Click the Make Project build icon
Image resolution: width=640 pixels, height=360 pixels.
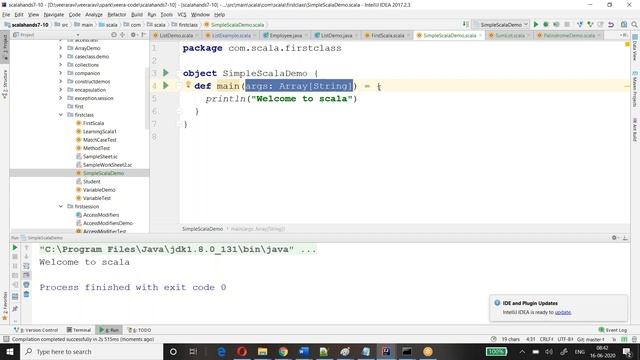click(466, 24)
